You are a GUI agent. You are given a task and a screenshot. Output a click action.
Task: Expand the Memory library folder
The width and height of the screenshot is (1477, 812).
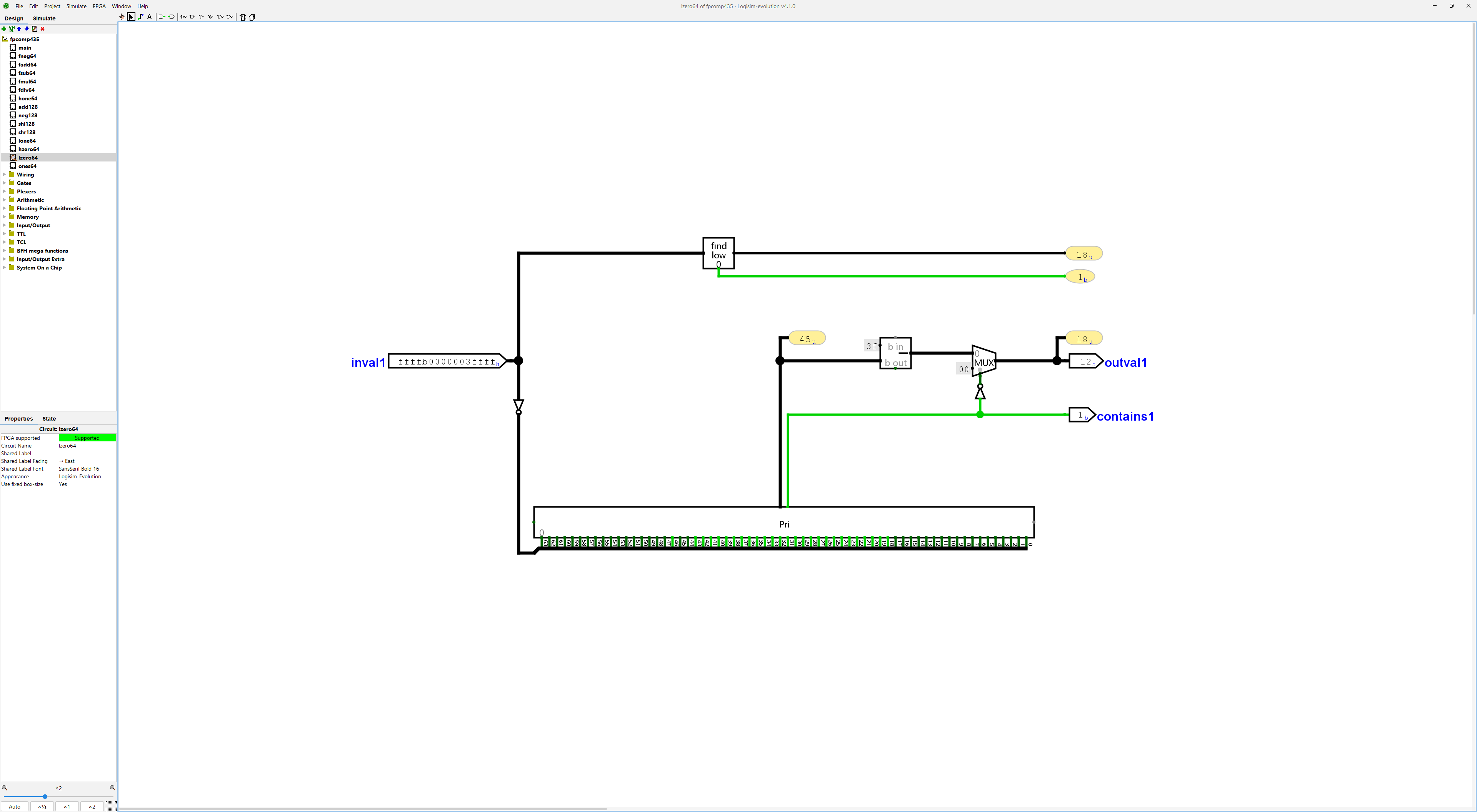[5, 217]
